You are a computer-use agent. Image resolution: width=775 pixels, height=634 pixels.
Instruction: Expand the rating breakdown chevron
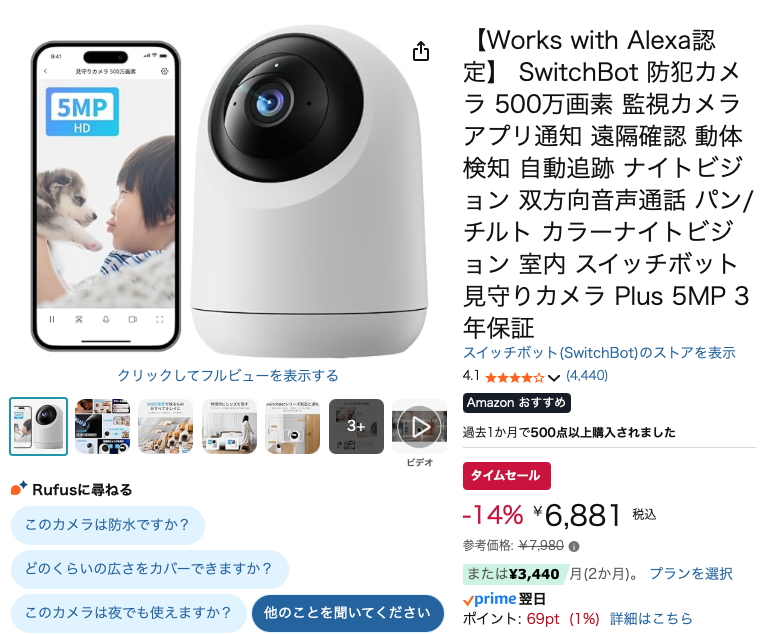[554, 379]
